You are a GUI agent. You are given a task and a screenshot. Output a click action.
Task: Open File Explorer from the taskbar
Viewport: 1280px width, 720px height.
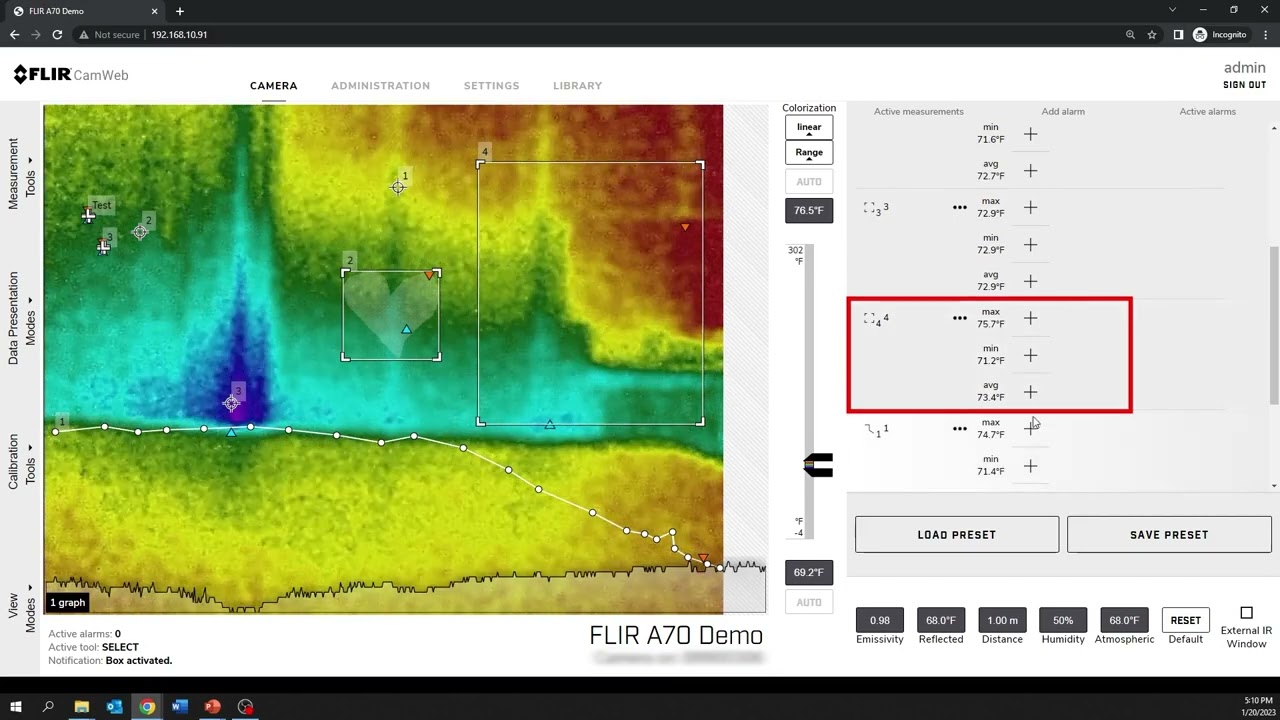[x=81, y=707]
